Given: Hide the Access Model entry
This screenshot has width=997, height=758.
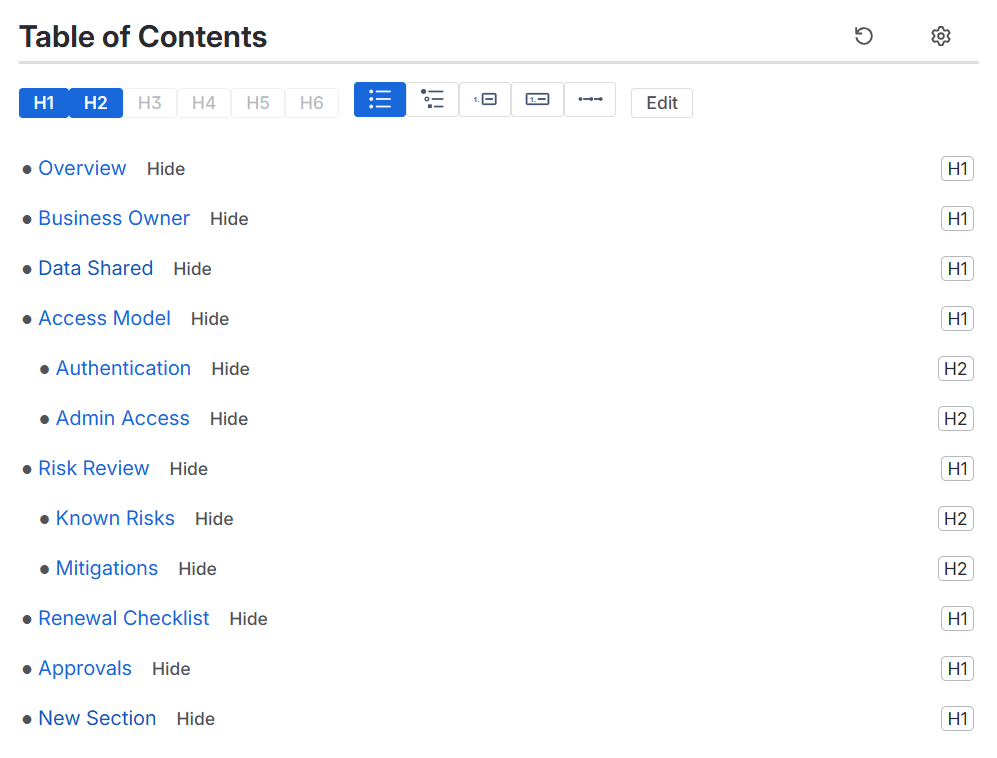Looking at the screenshot, I should pyautogui.click(x=210, y=319).
